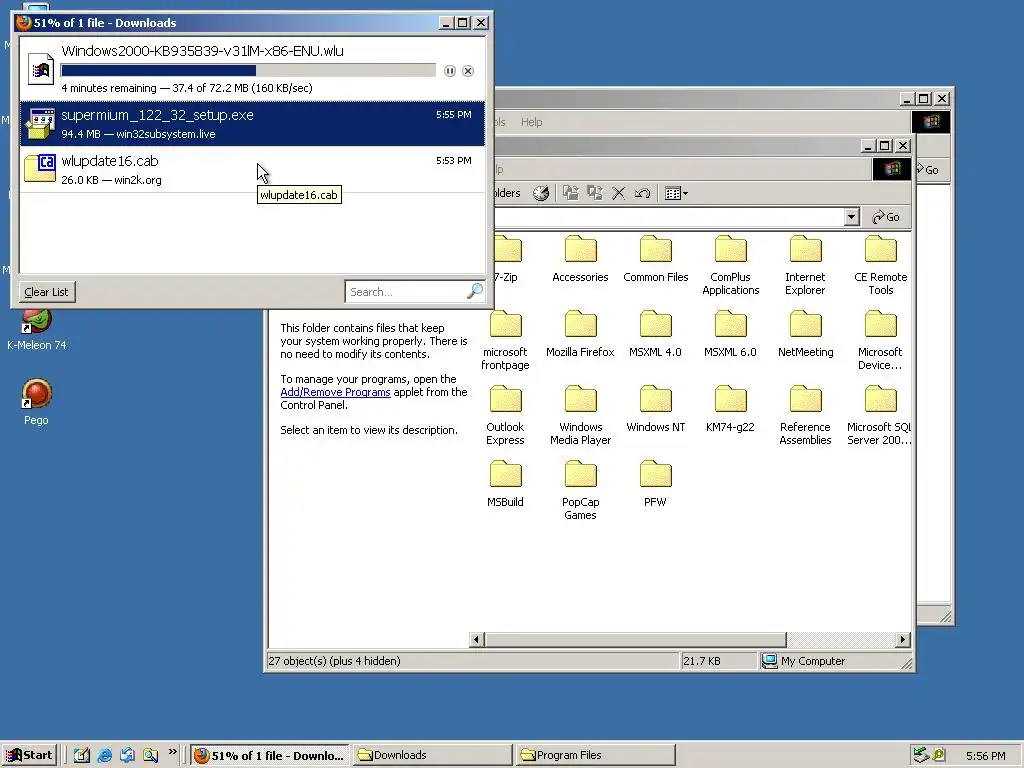Click the wlupdate16.cab file name

(x=110, y=161)
